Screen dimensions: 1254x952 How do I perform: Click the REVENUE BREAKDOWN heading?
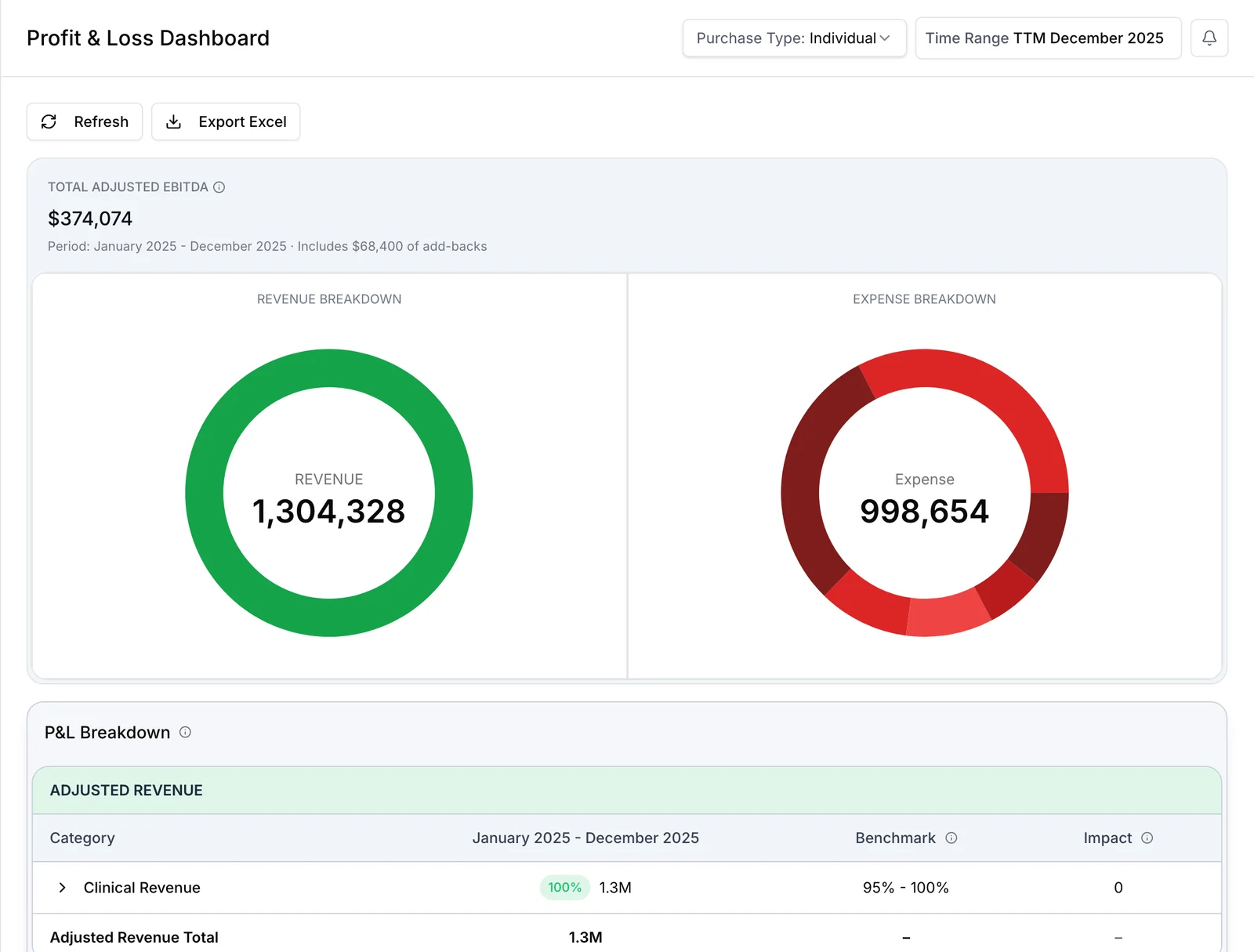[329, 299]
